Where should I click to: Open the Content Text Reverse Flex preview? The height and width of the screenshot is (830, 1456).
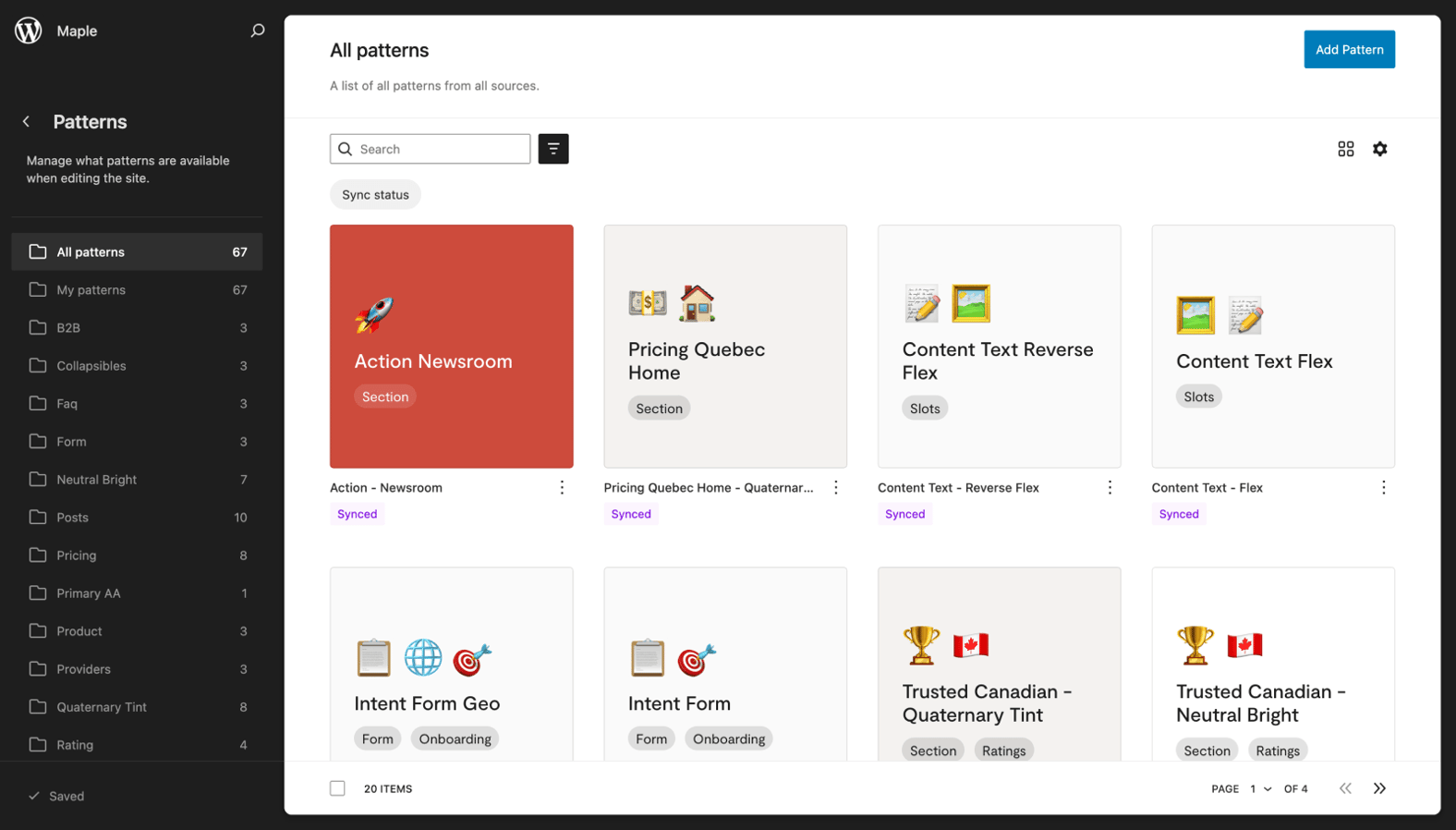(1000, 347)
